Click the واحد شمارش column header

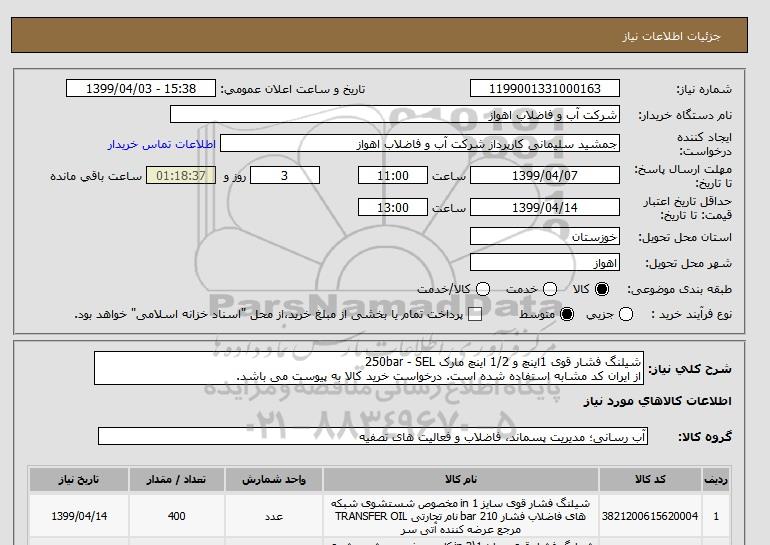274,480
